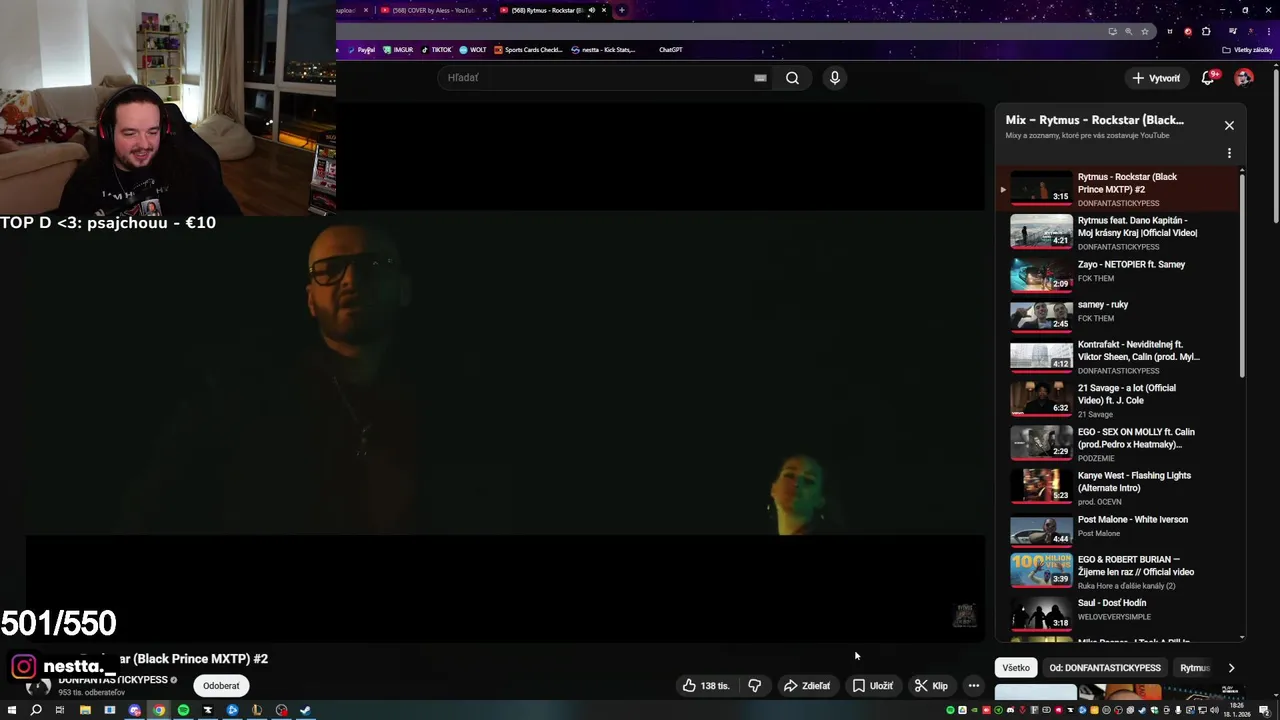The height and width of the screenshot is (720, 1280).
Task: Open File Explorer from the taskbar
Action: pyautogui.click(x=85, y=710)
